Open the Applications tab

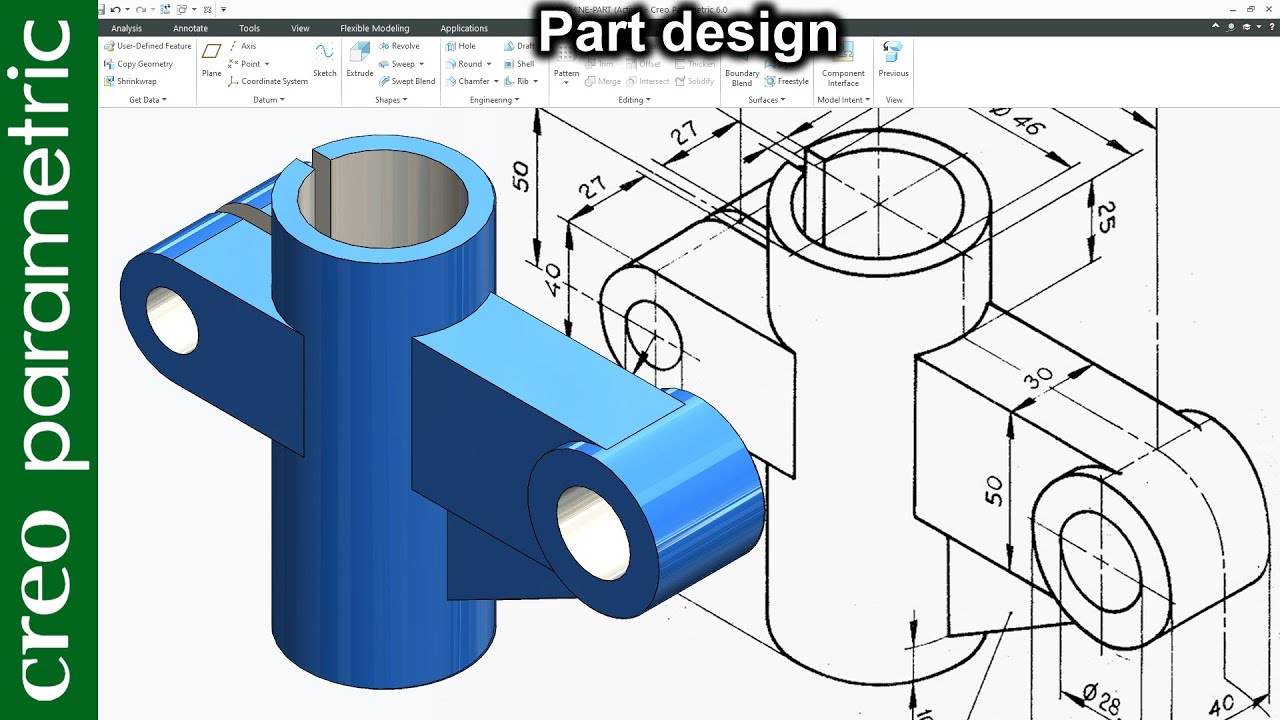[x=464, y=28]
